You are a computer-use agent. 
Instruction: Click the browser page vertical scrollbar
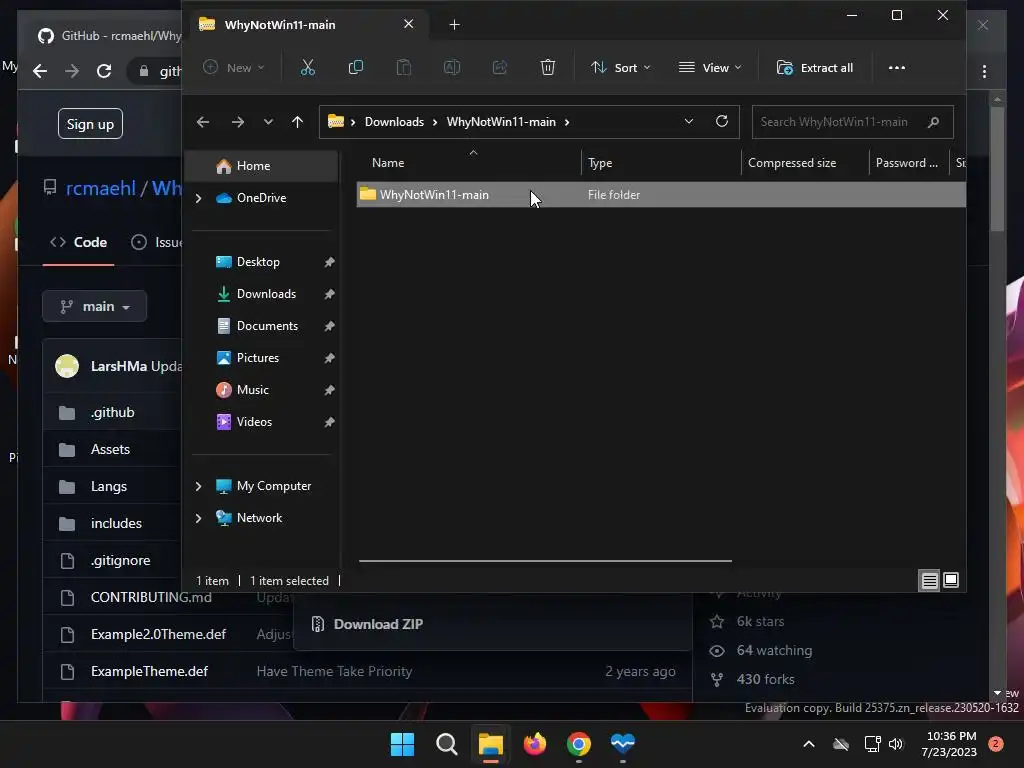coord(997,168)
